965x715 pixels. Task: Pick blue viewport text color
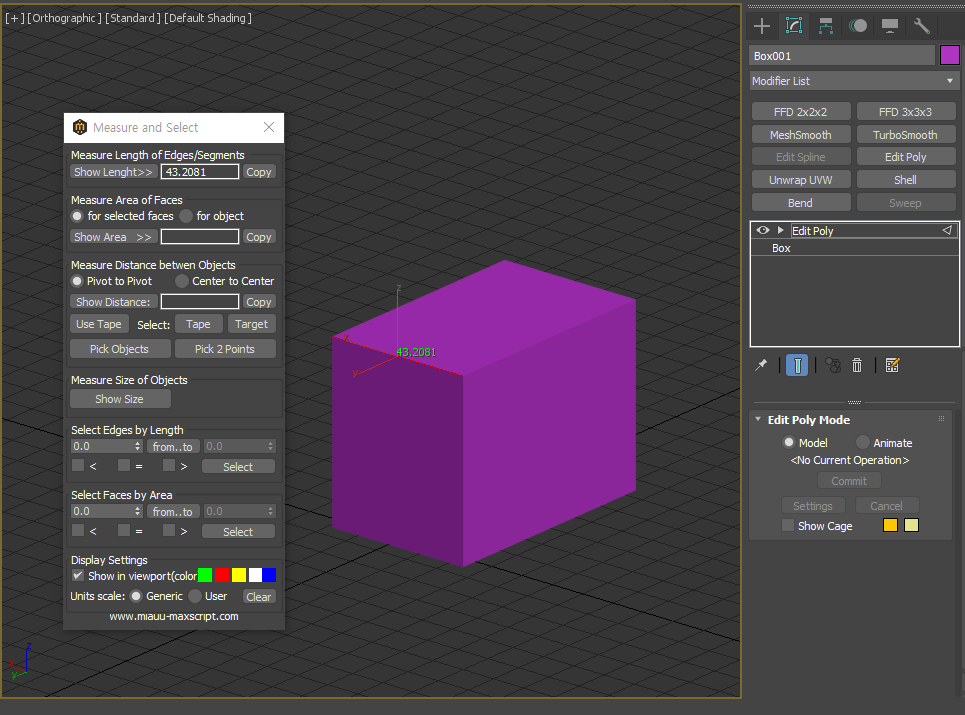pyautogui.click(x=269, y=575)
